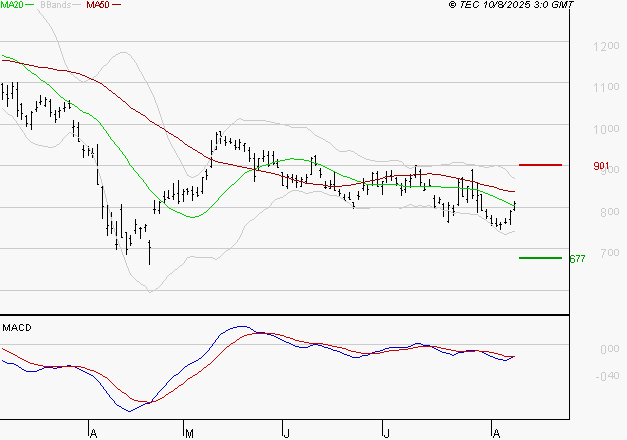
Task: Click the TEC 10/8/2025 timestamp text
Action: [511, 5]
